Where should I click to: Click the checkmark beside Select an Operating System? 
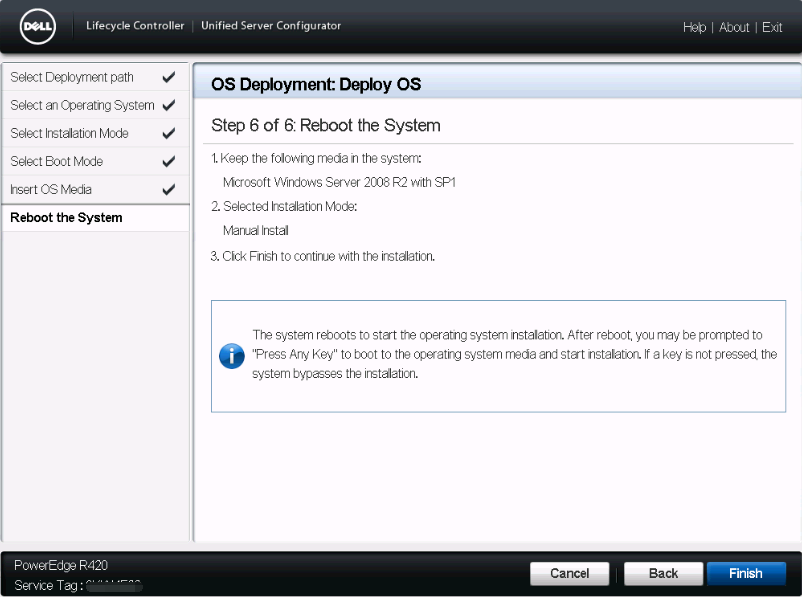click(168, 105)
